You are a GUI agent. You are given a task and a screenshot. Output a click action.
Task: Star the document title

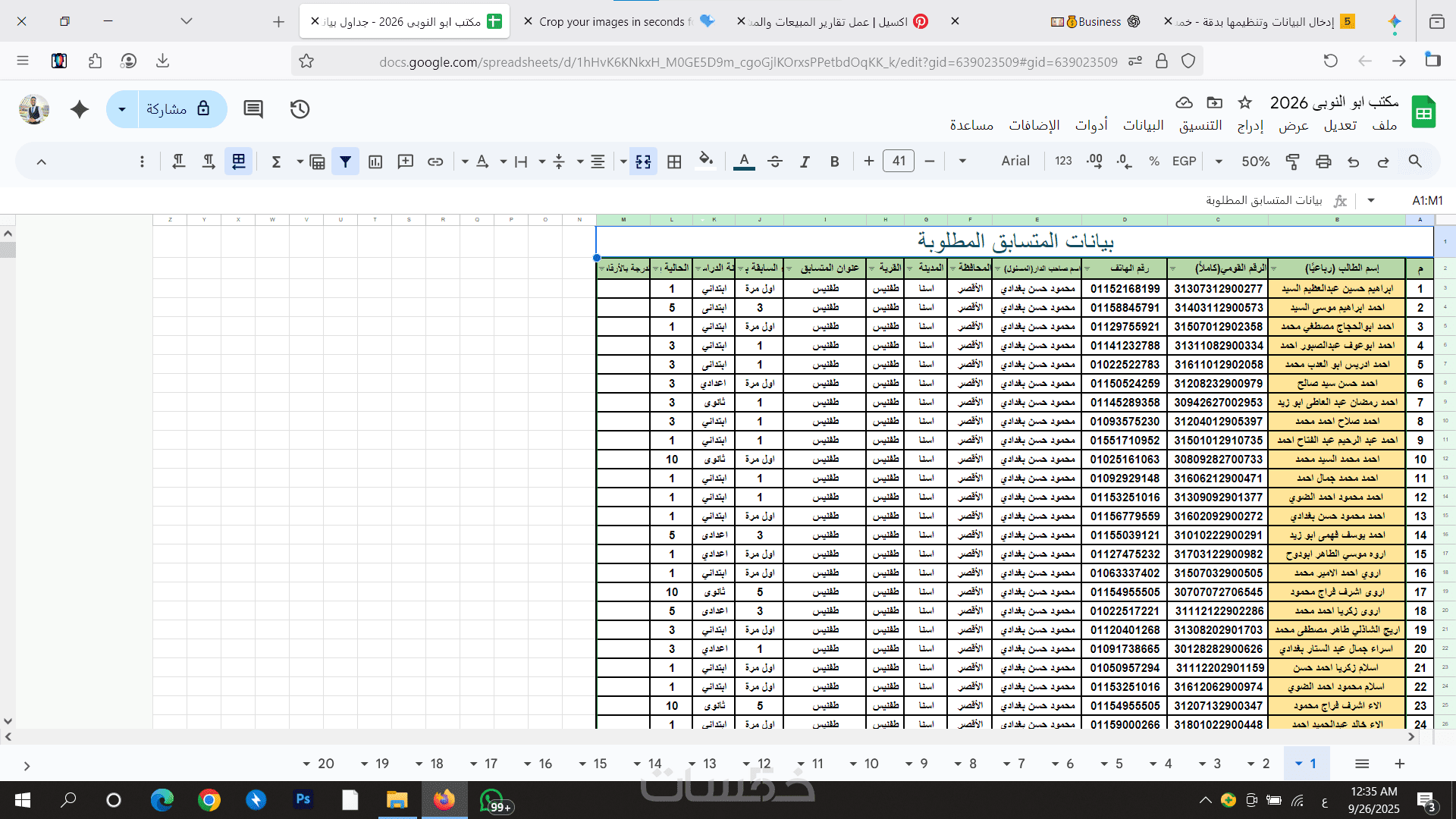(1245, 102)
